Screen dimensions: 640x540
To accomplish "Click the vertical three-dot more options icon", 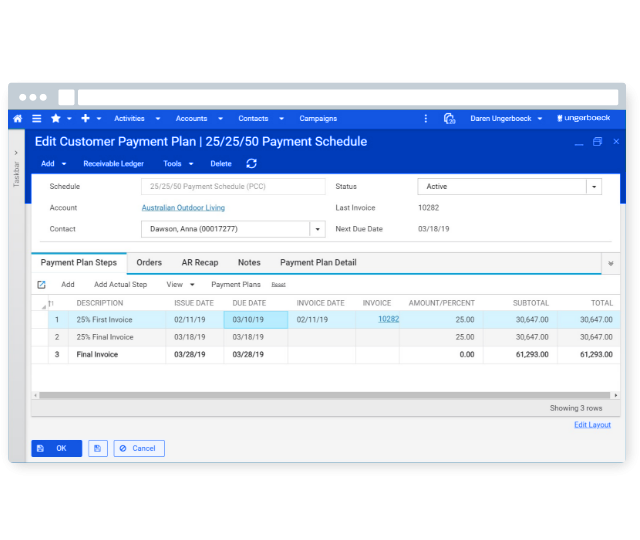I will (426, 118).
